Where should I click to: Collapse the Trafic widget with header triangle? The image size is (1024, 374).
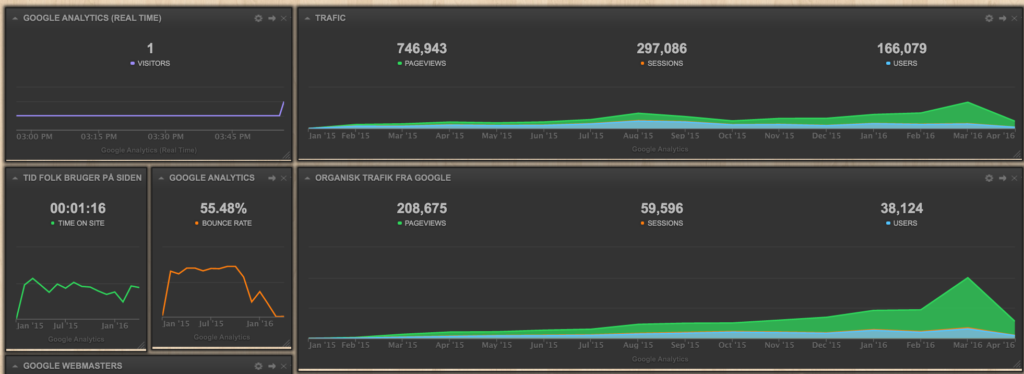point(307,18)
